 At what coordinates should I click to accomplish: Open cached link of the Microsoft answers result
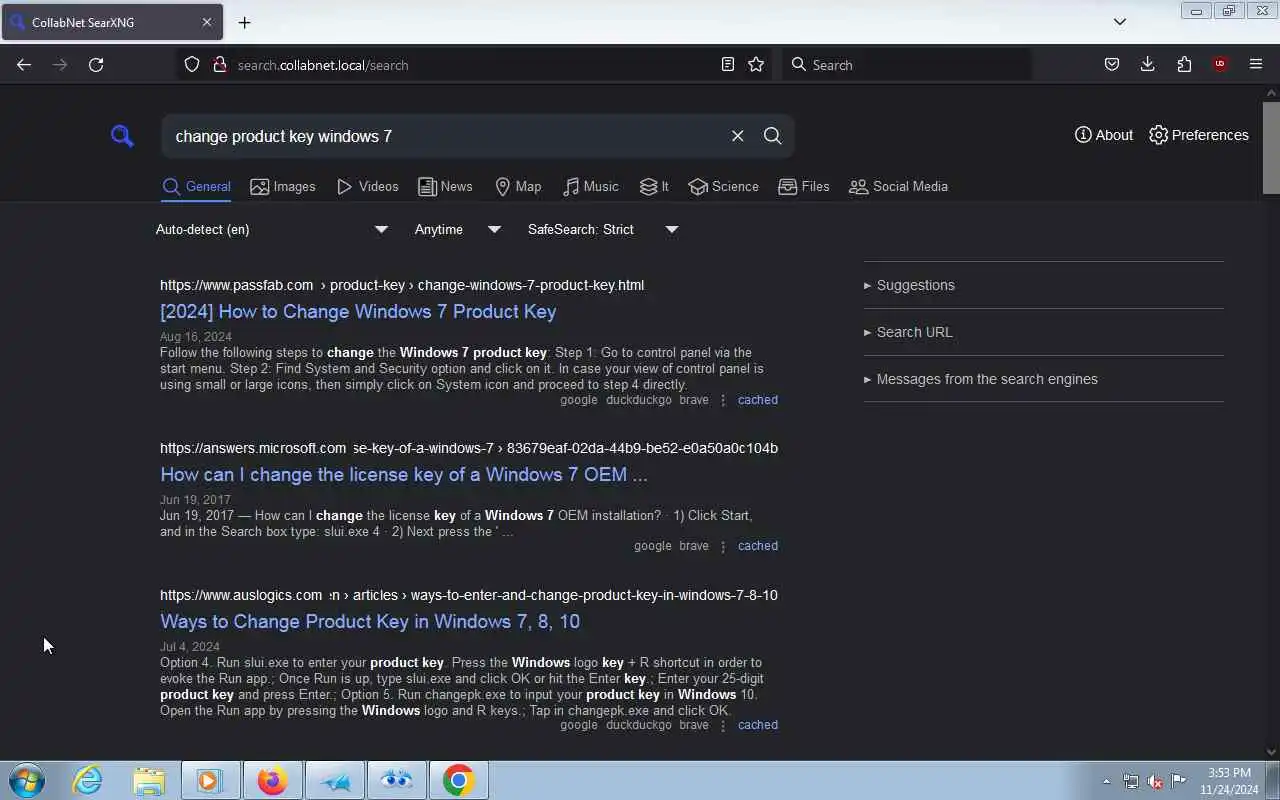(x=757, y=546)
